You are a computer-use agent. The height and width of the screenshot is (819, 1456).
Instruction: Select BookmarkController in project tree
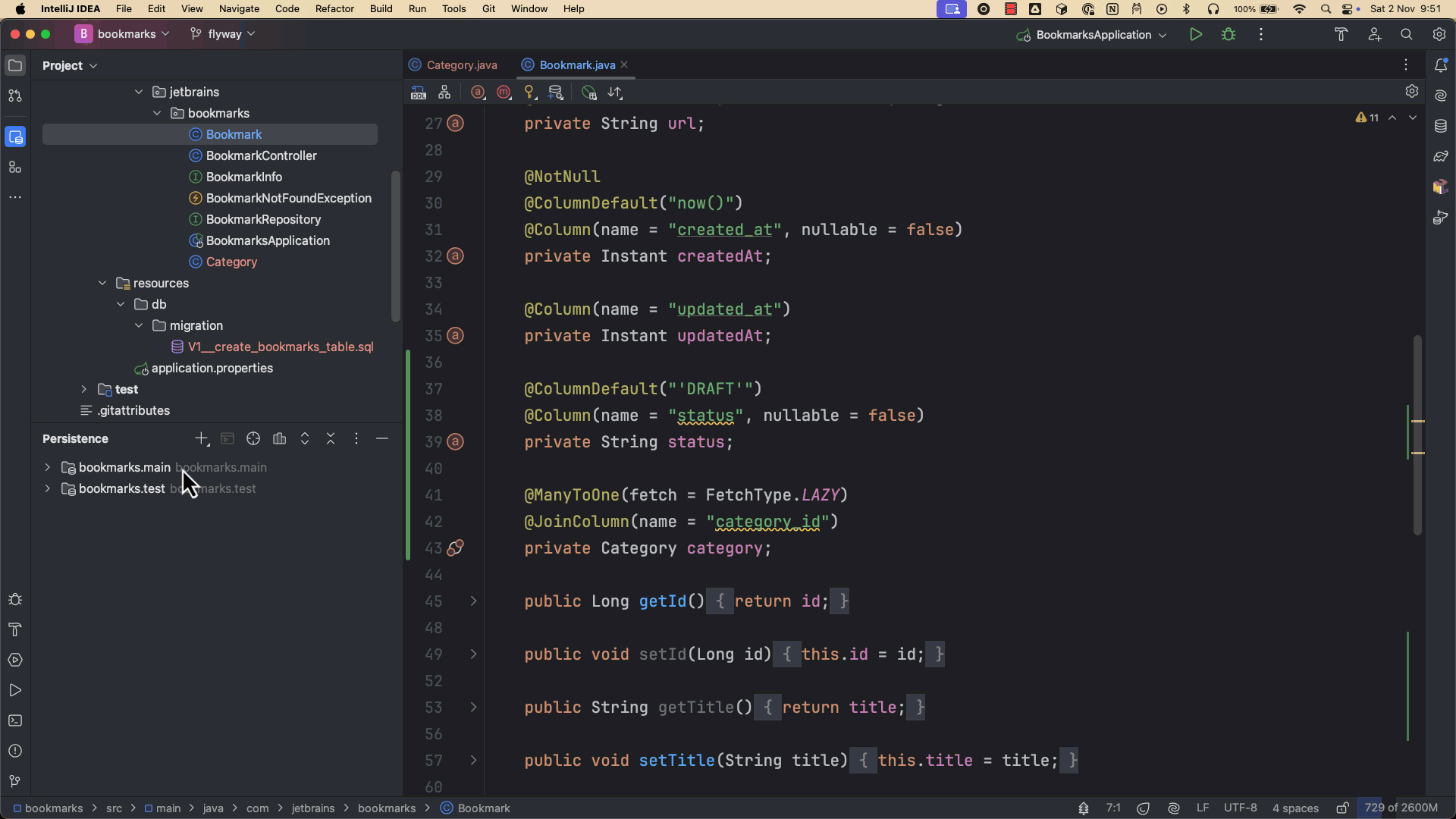coord(262,155)
